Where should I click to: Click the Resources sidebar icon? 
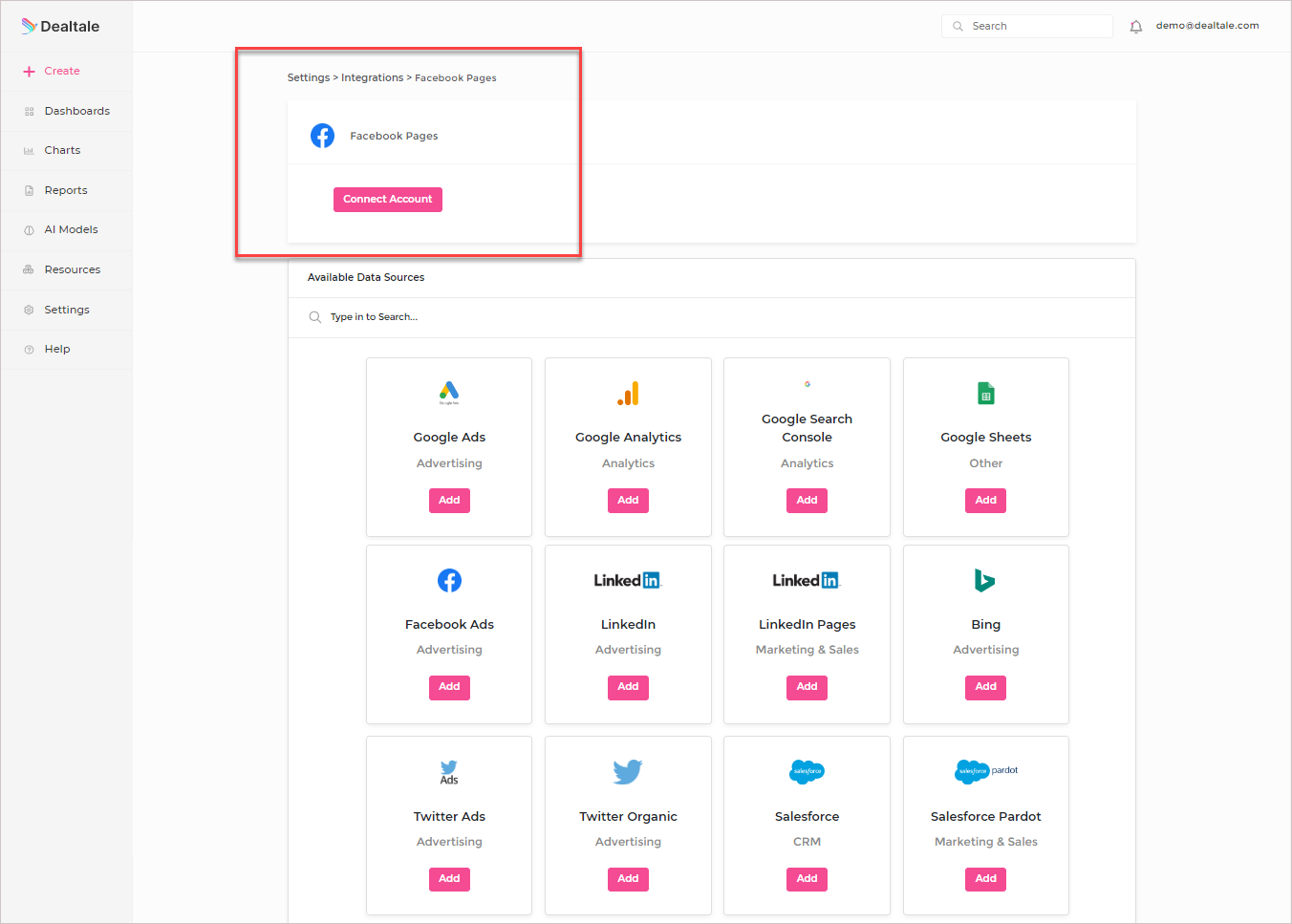29,270
